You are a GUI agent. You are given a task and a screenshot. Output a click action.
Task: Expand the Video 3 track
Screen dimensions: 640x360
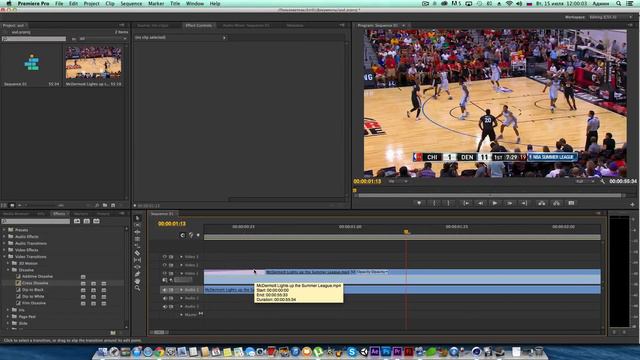(182, 257)
